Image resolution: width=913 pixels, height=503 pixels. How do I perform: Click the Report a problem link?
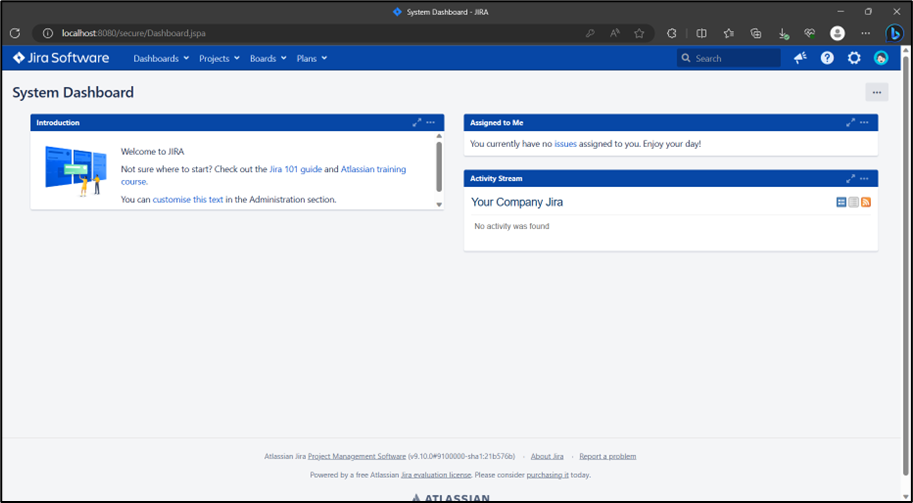pyautogui.click(x=607, y=456)
